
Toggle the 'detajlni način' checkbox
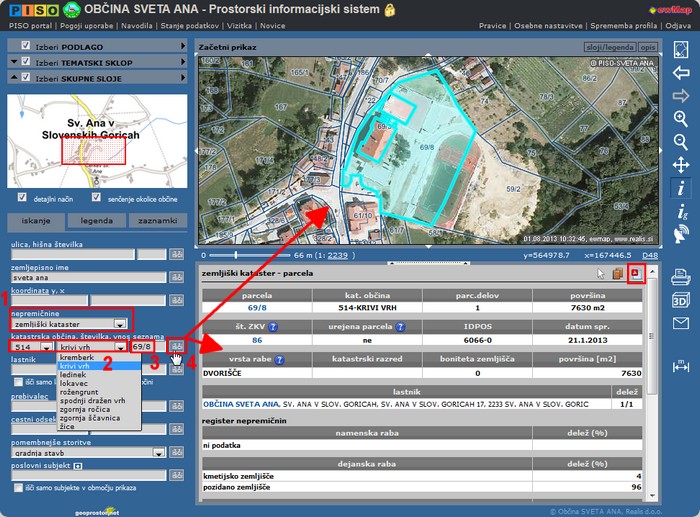[x=22, y=198]
